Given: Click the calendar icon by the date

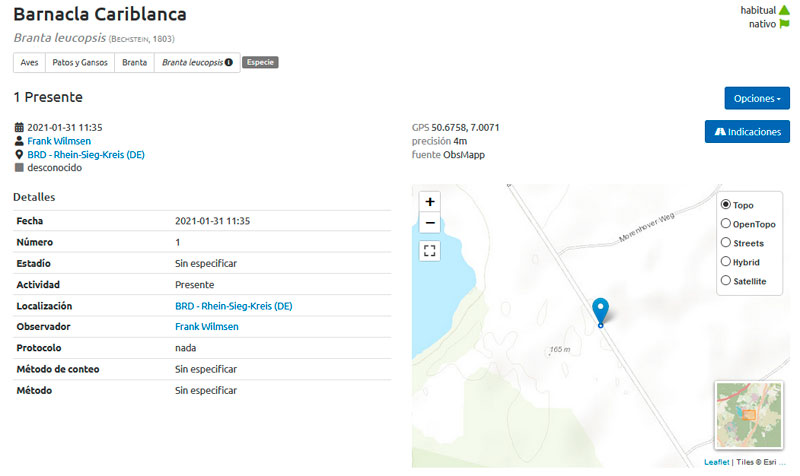Looking at the screenshot, I should [x=19, y=127].
